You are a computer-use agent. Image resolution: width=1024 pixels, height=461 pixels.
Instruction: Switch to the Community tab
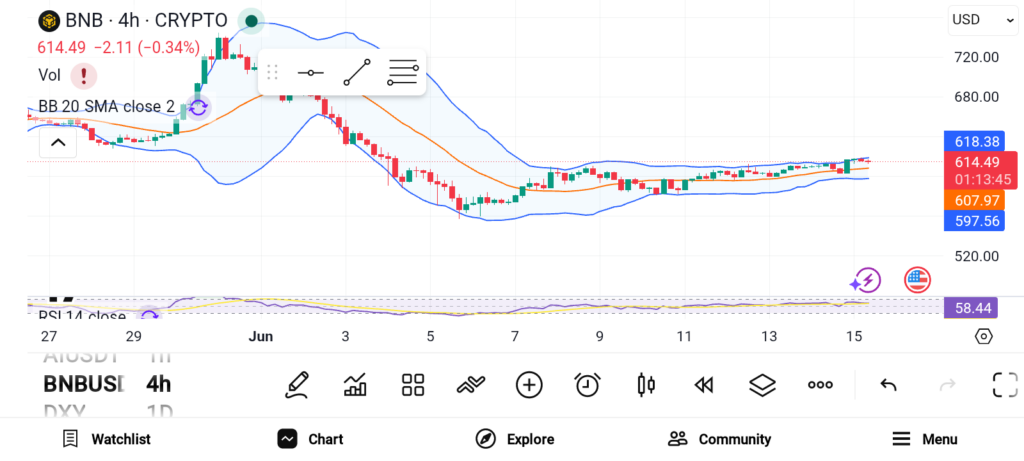tap(719, 439)
